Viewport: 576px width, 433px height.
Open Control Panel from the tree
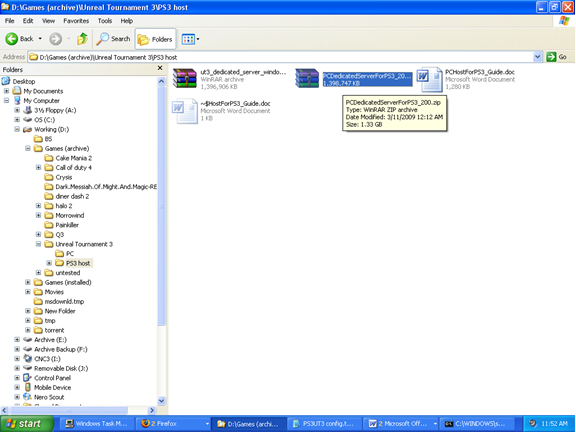click(x=52, y=378)
